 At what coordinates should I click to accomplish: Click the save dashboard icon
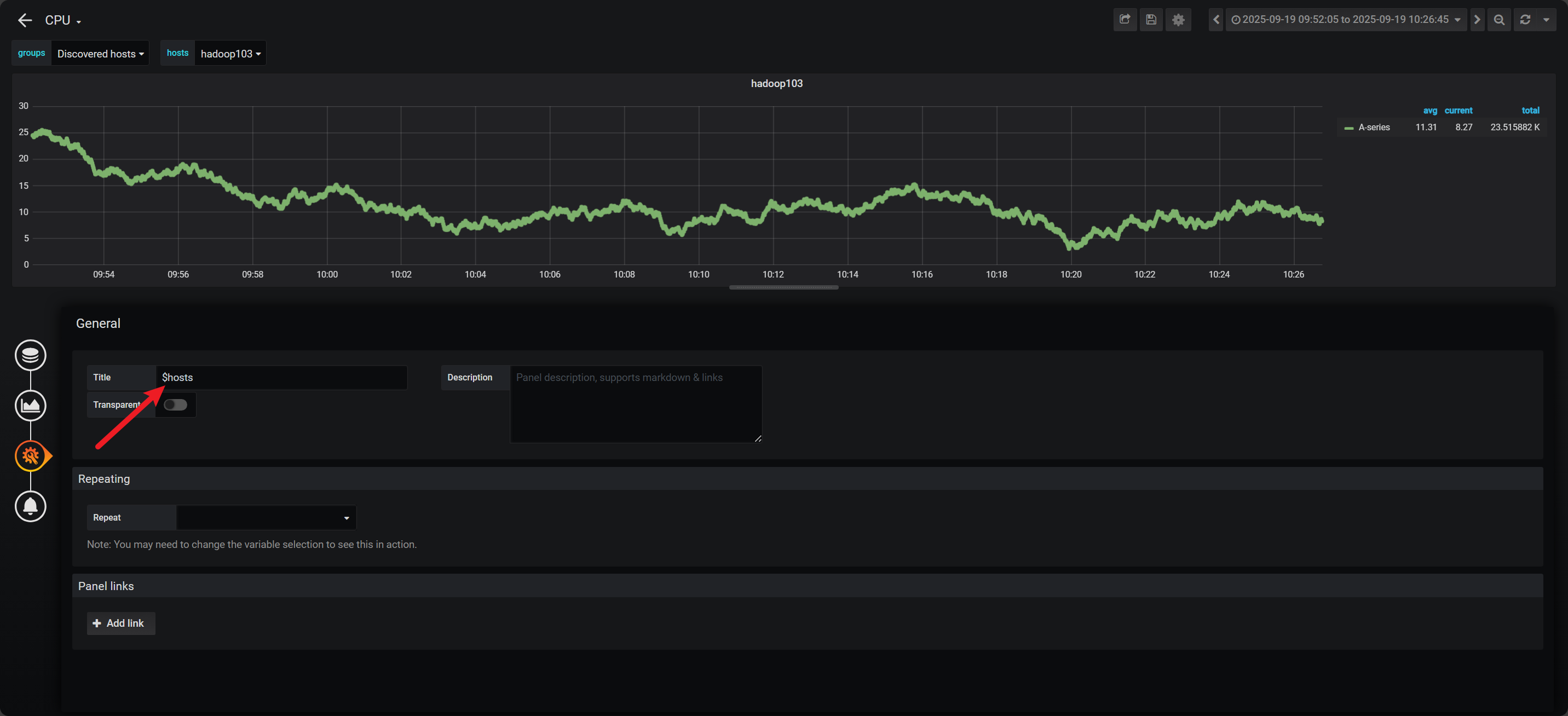(1151, 20)
